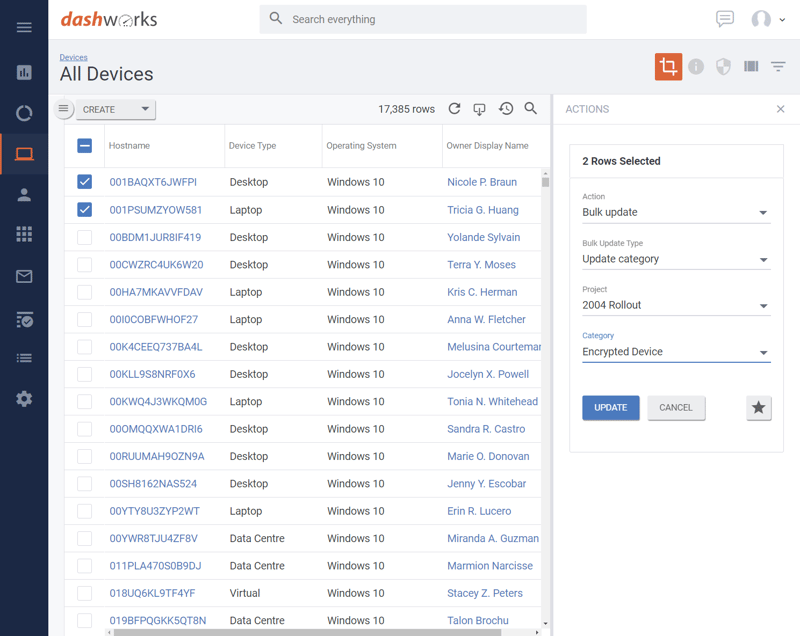
Task: Click the Virtual device type cell
Action: 245,593
